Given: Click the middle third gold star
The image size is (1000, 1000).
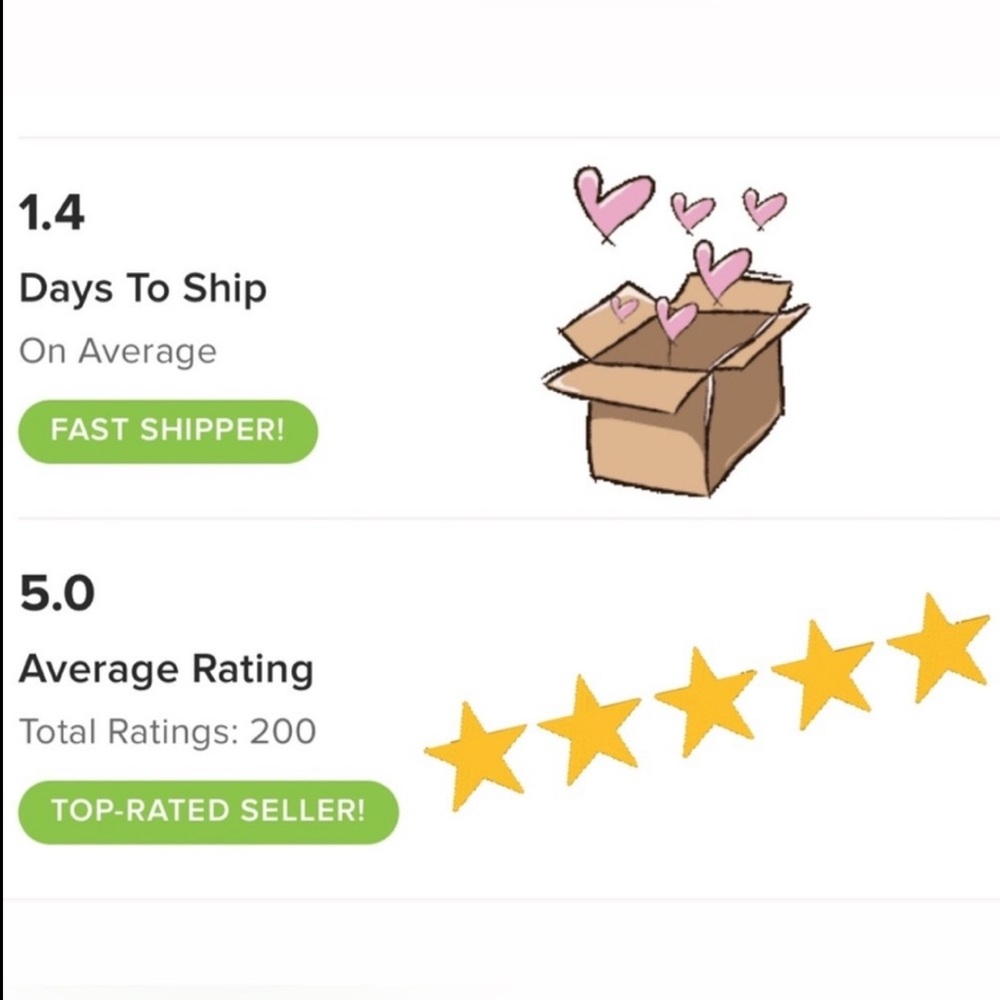Looking at the screenshot, I should (705, 702).
